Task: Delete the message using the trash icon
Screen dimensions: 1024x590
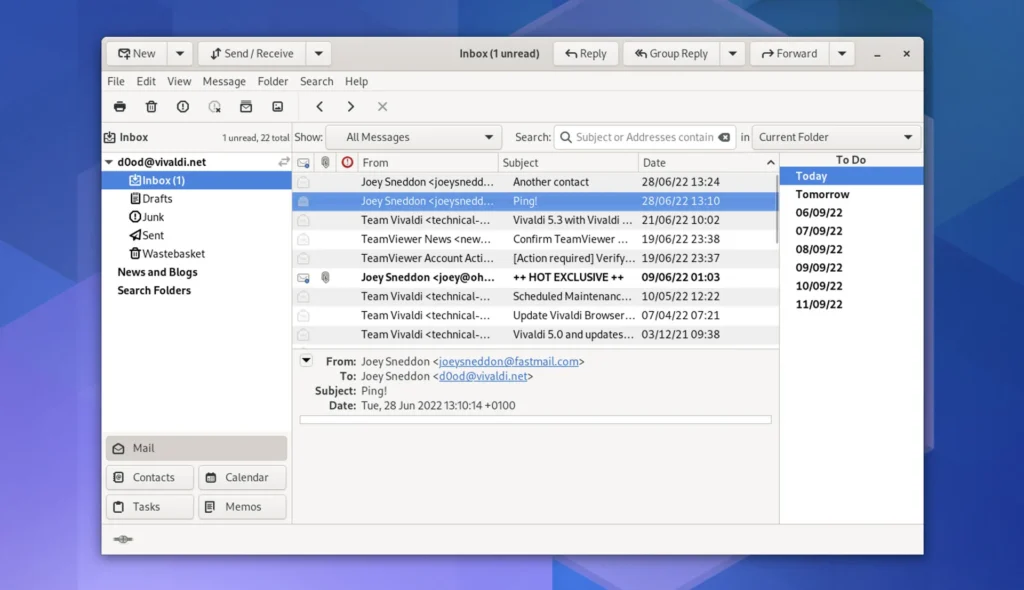Action: pos(151,107)
